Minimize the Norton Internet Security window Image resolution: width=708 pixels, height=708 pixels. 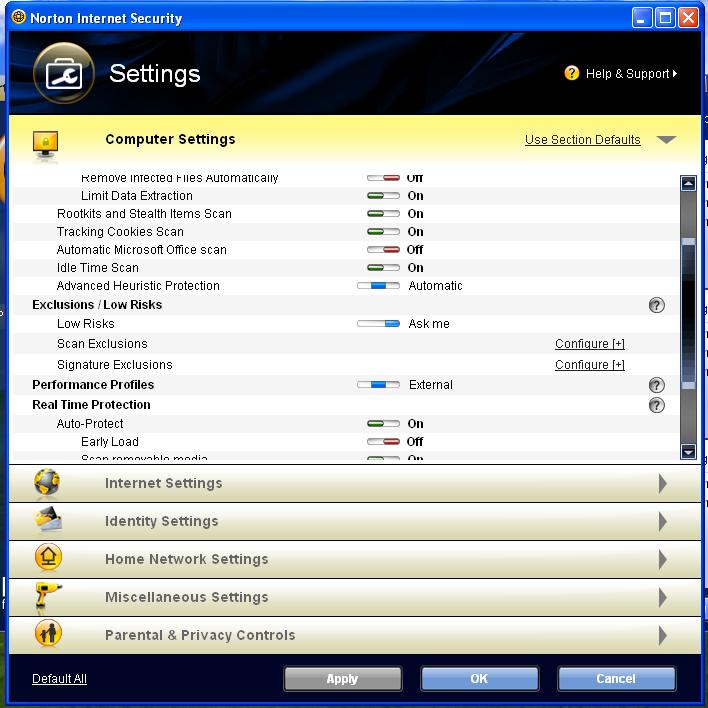click(642, 18)
